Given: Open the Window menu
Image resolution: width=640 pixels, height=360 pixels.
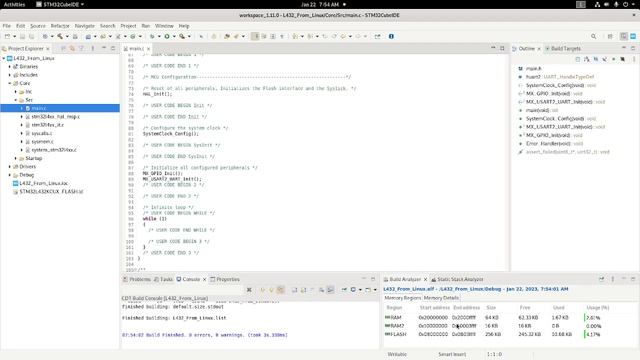Looking at the screenshot, I should (164, 26).
